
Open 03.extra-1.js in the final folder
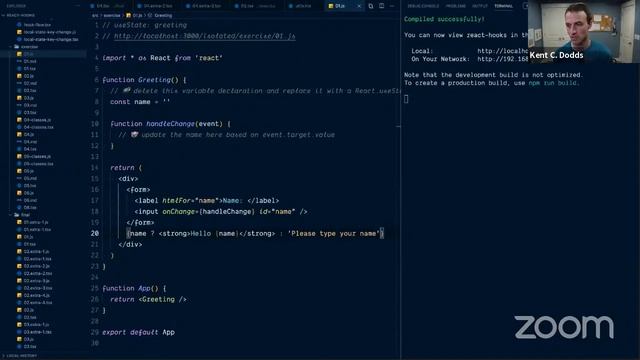[x=36, y=325]
